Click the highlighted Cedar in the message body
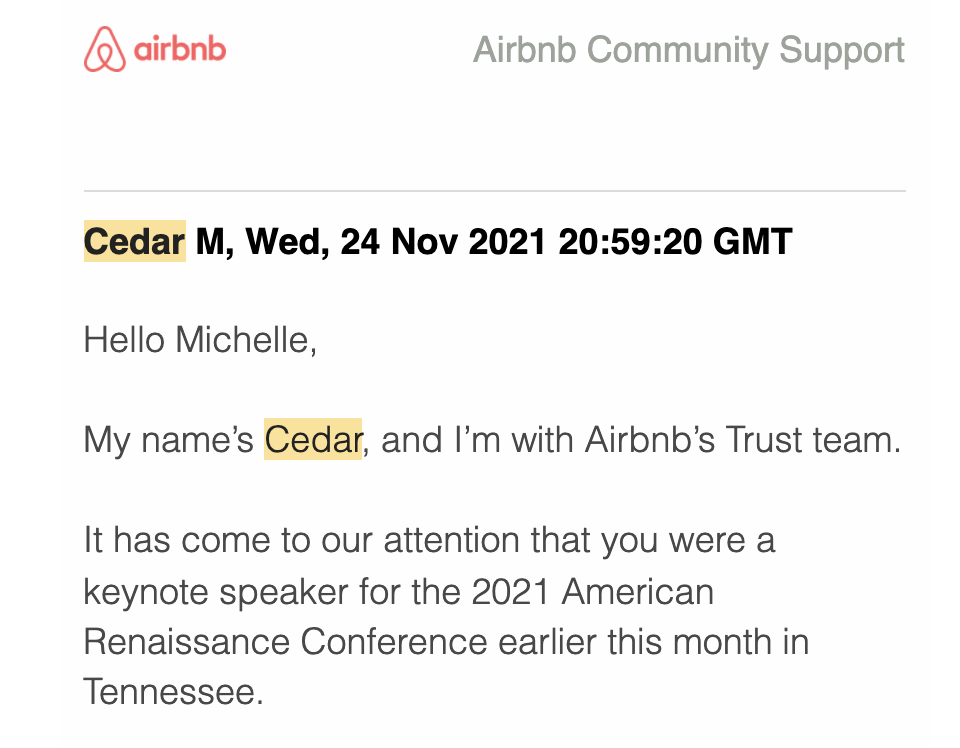960x748 pixels. (x=313, y=439)
